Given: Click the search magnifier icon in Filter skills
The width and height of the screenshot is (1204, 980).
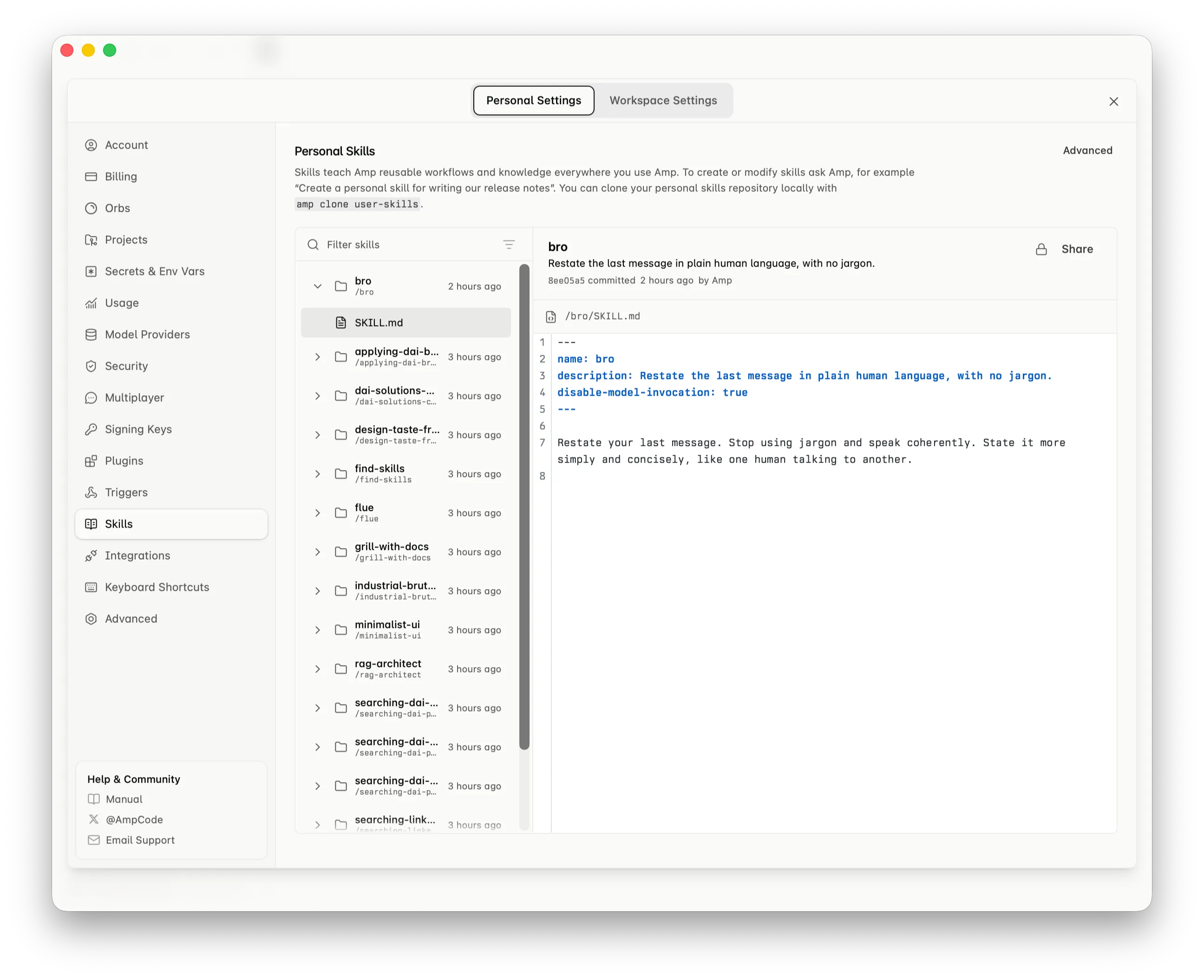Looking at the screenshot, I should coord(313,244).
